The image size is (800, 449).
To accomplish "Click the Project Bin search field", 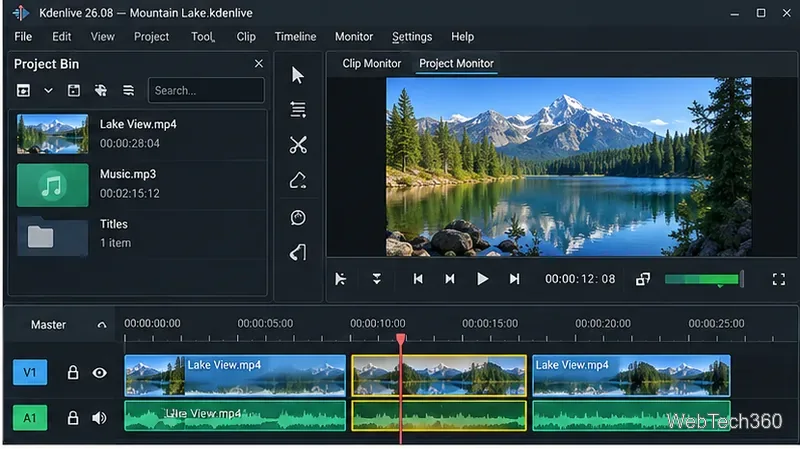I will point(206,91).
